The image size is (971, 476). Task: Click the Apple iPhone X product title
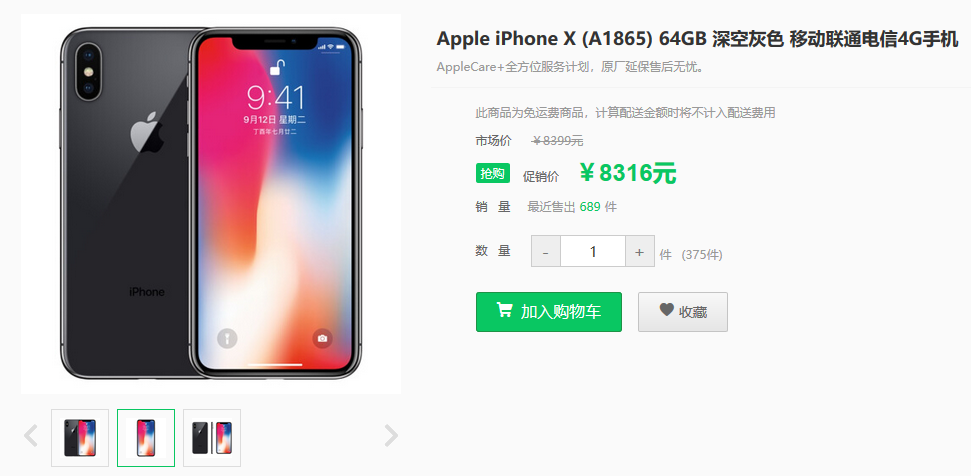[697, 39]
